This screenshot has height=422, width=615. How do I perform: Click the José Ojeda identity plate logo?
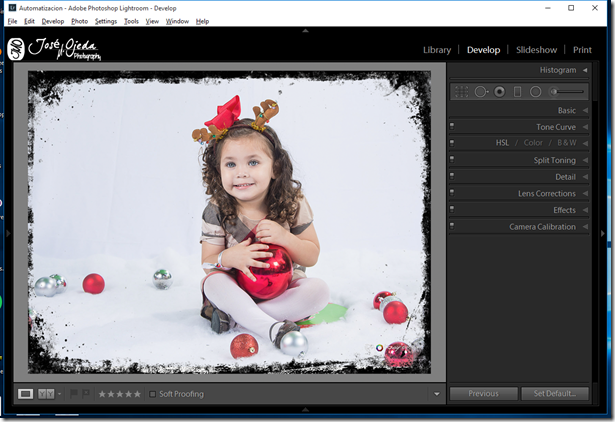[x=54, y=49]
